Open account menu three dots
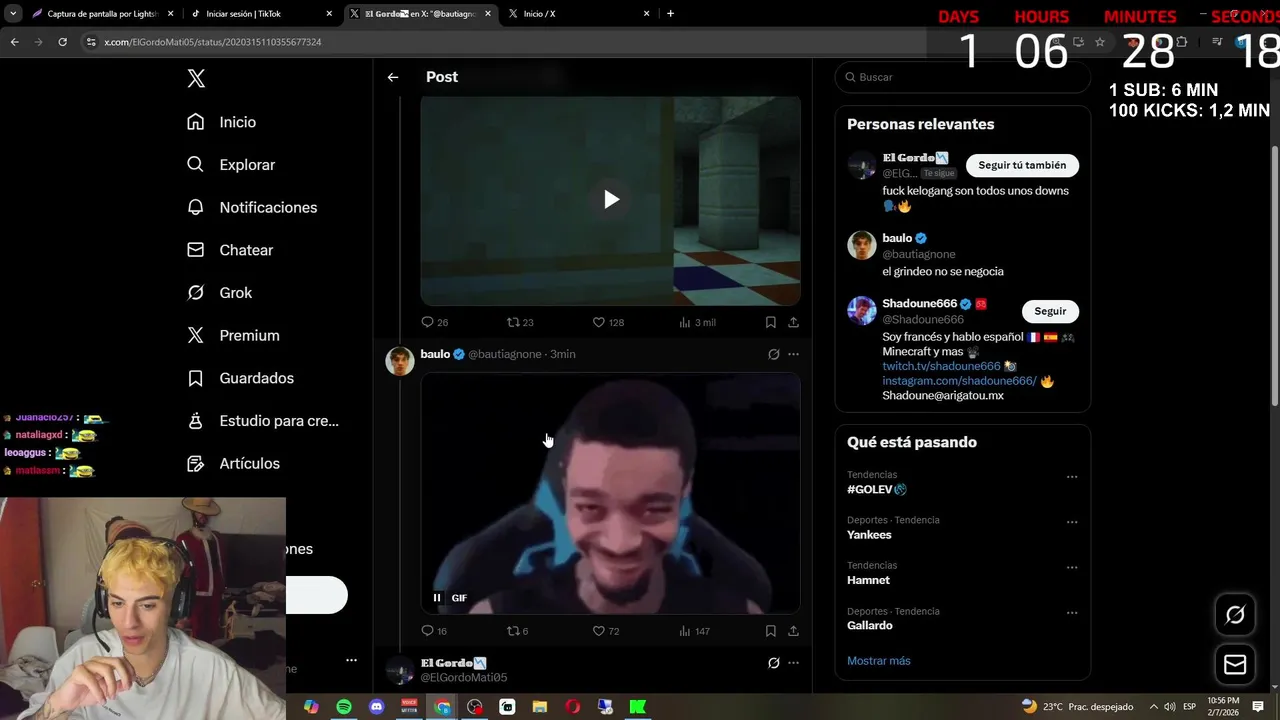This screenshot has height=720, width=1280. (351, 660)
